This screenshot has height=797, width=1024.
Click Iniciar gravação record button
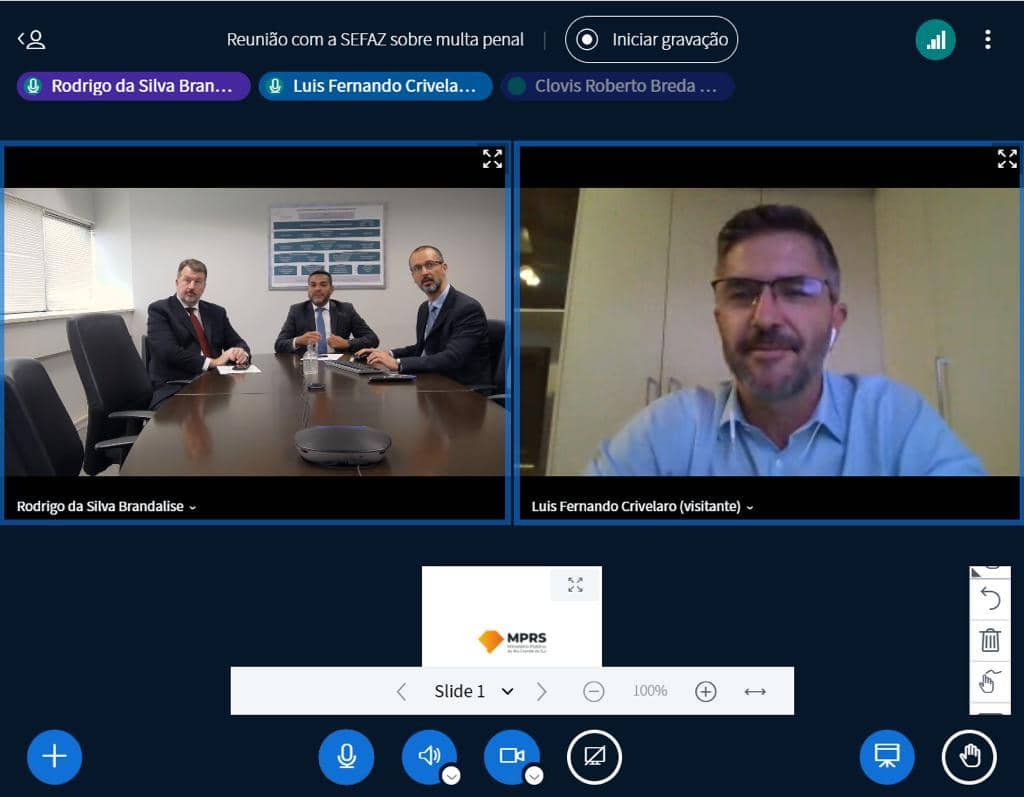point(652,40)
